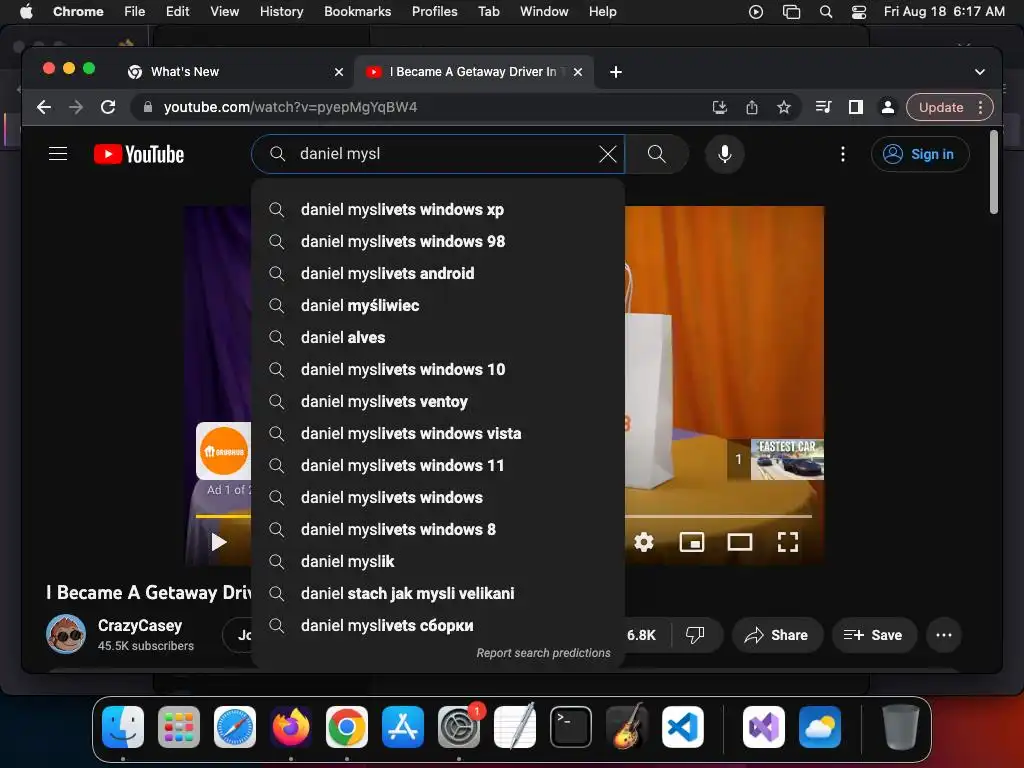Open the View menu
1024x768 pixels.
click(224, 11)
